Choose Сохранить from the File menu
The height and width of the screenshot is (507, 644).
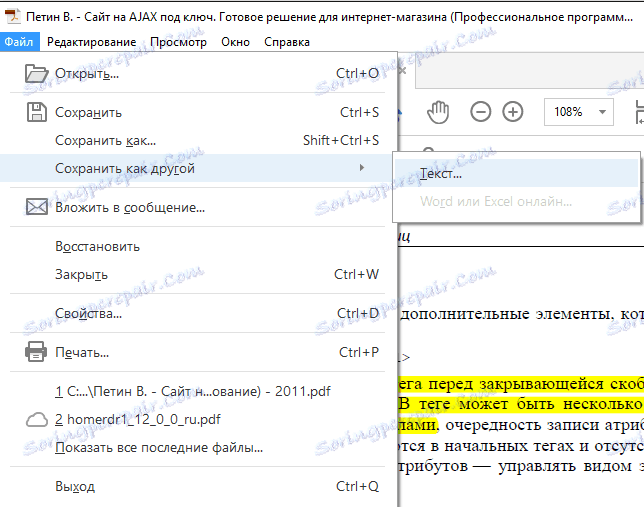coord(199,112)
